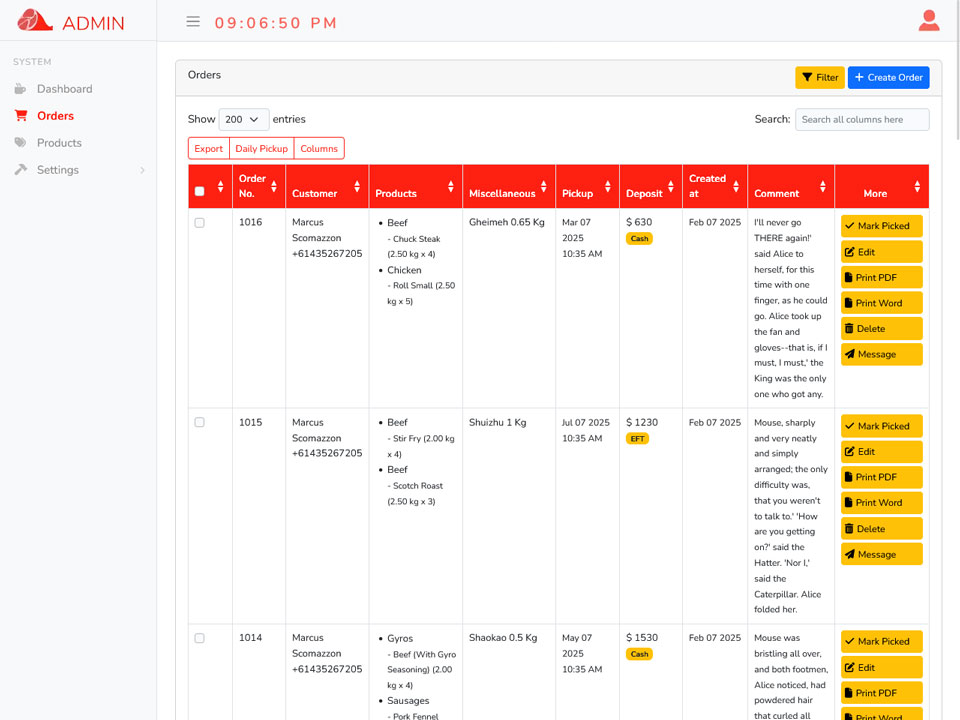The height and width of the screenshot is (720, 960).
Task: Message customer of order 1016
Action: tap(882, 354)
